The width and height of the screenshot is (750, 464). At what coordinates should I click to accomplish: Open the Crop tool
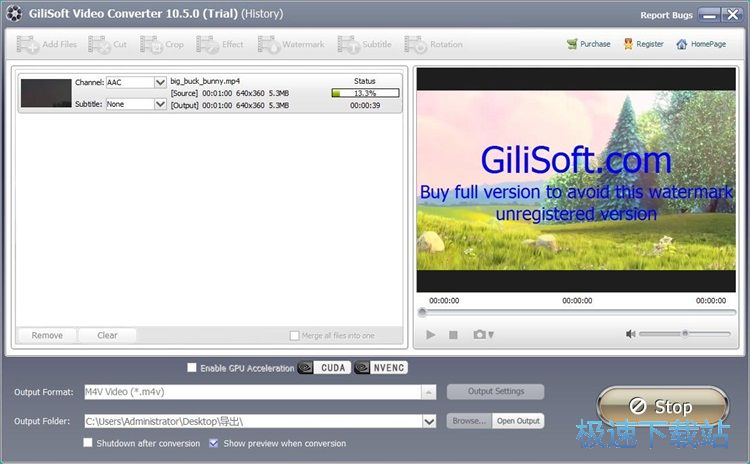pyautogui.click(x=162, y=44)
